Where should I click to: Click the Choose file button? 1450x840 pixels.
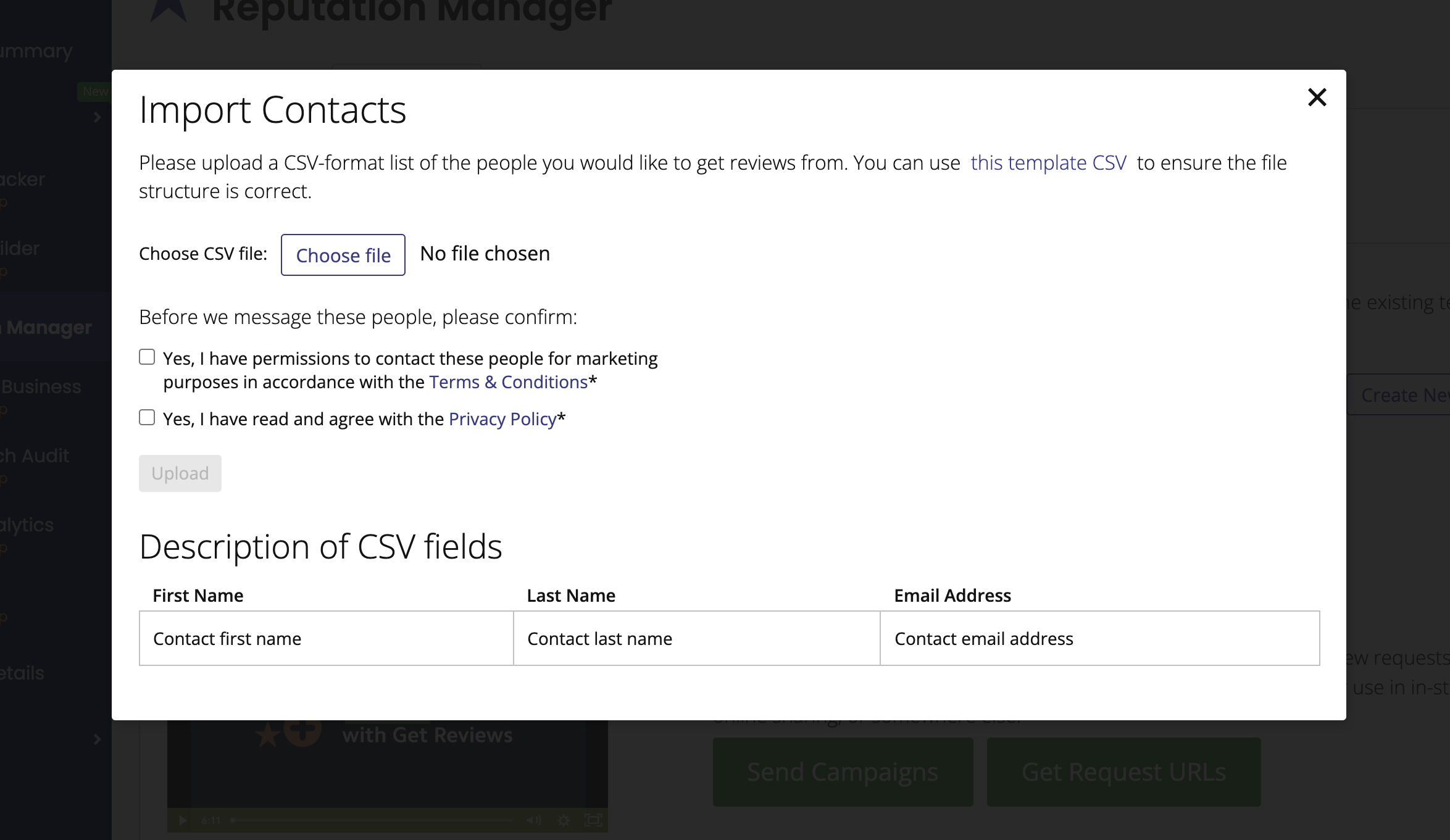pyautogui.click(x=343, y=255)
